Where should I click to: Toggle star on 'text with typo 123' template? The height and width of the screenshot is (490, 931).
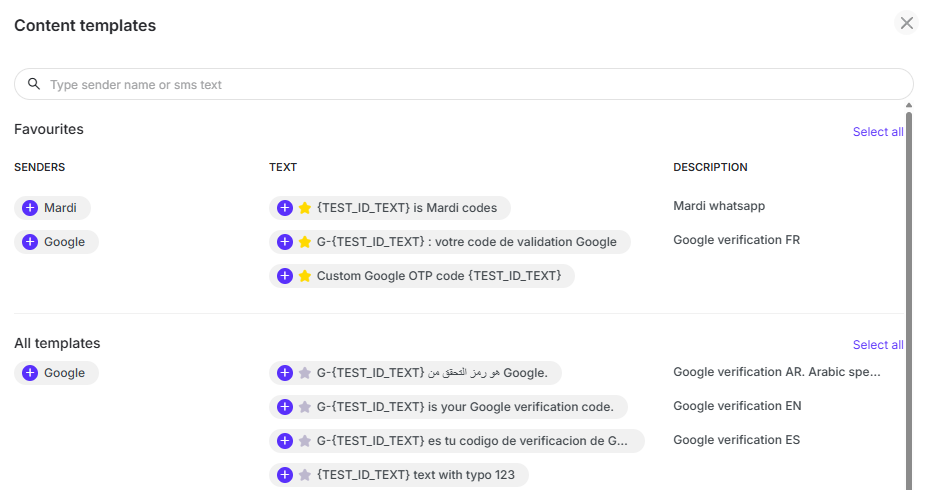(305, 475)
